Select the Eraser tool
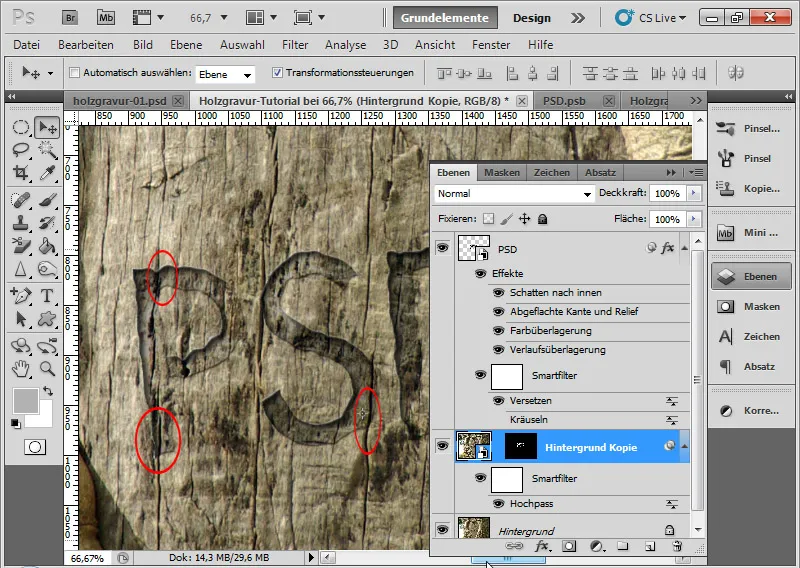The image size is (800, 568). pyautogui.click(x=20, y=246)
